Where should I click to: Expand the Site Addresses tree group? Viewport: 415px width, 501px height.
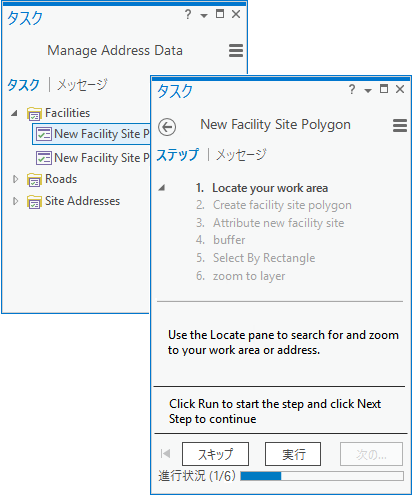click(x=15, y=201)
